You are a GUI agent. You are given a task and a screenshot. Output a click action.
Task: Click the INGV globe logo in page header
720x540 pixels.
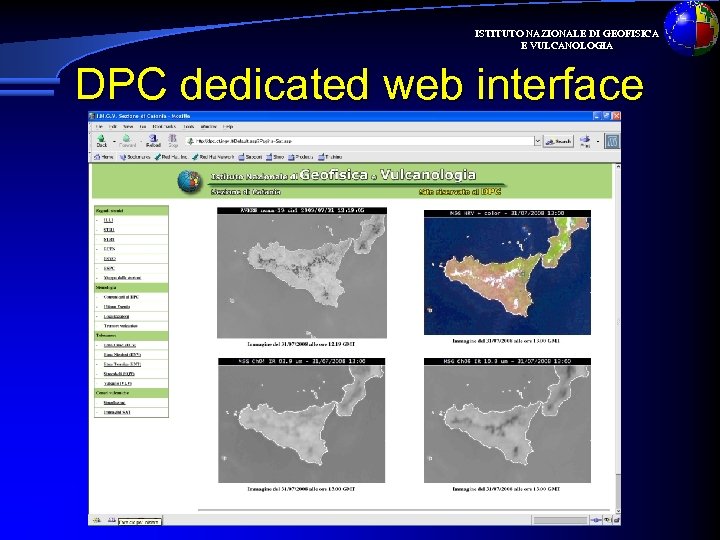pyautogui.click(x=189, y=181)
